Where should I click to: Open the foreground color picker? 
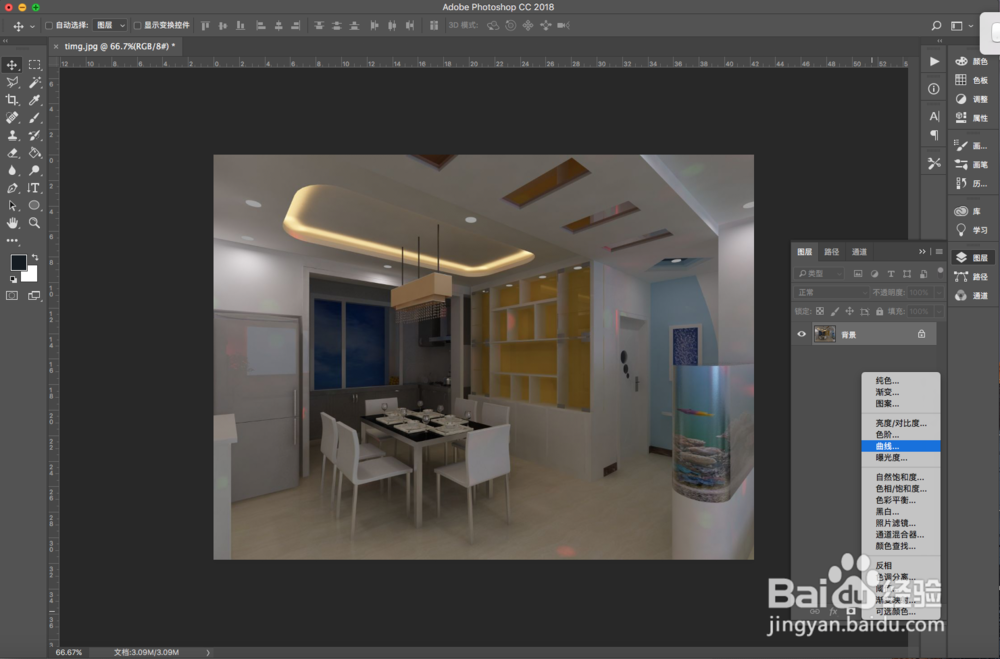[x=18, y=262]
